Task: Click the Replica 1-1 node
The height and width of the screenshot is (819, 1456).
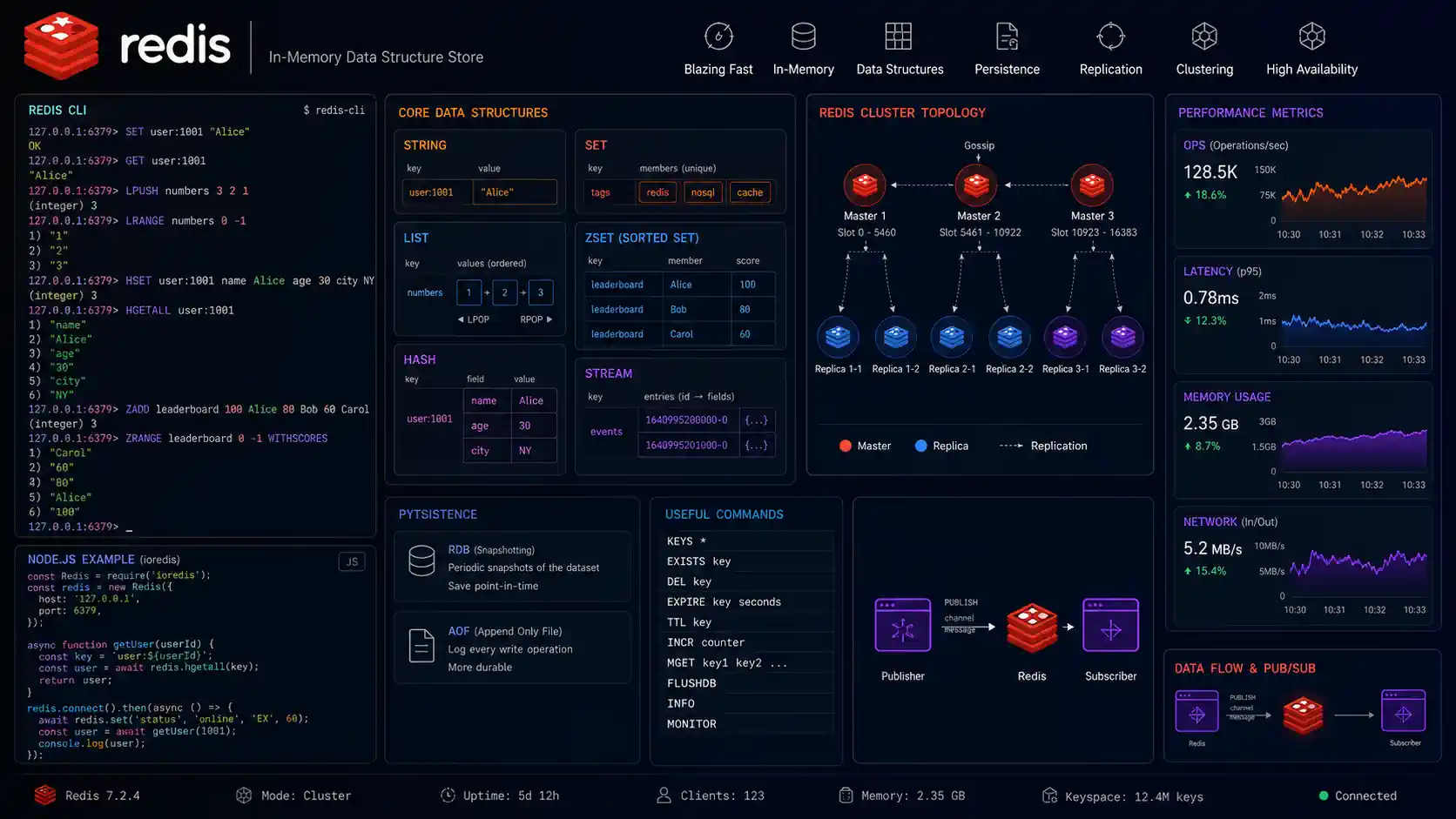Action: (x=838, y=337)
